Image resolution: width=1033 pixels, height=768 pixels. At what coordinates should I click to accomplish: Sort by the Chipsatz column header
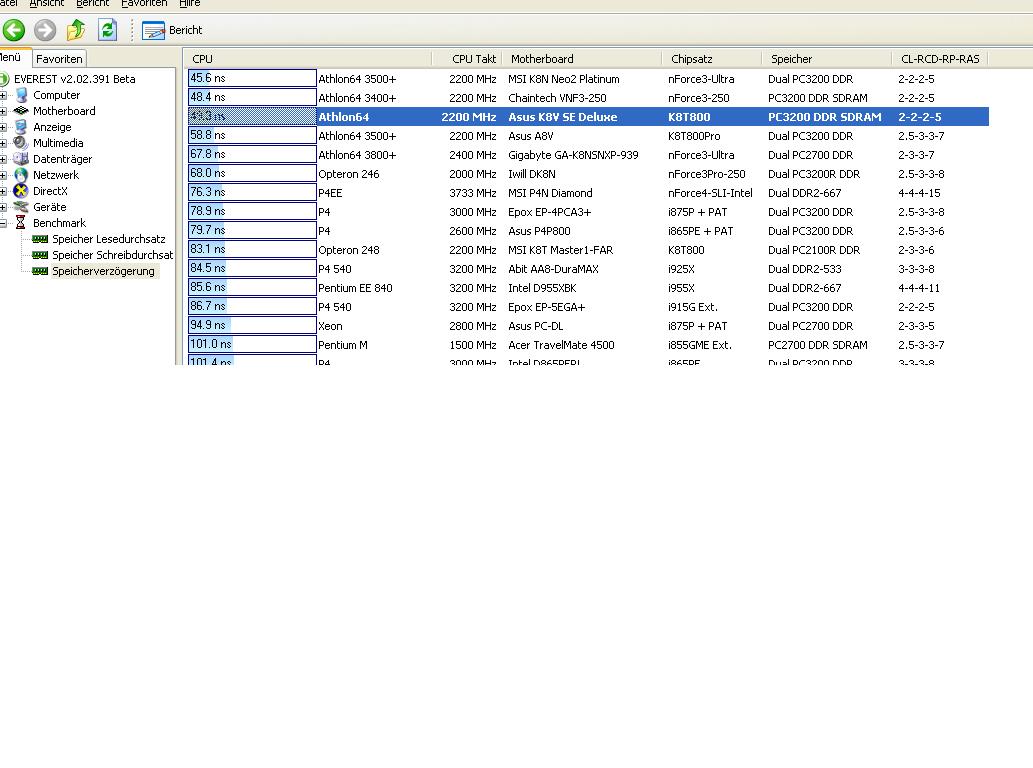pos(712,59)
